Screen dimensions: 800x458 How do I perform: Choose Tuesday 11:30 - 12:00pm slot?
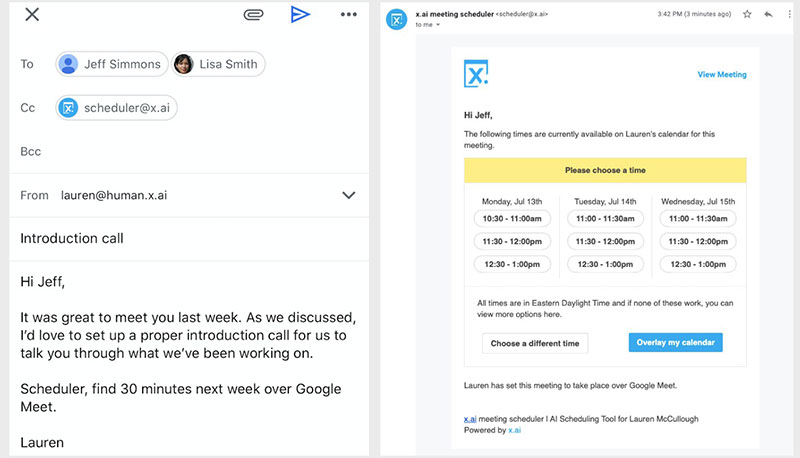pos(605,242)
